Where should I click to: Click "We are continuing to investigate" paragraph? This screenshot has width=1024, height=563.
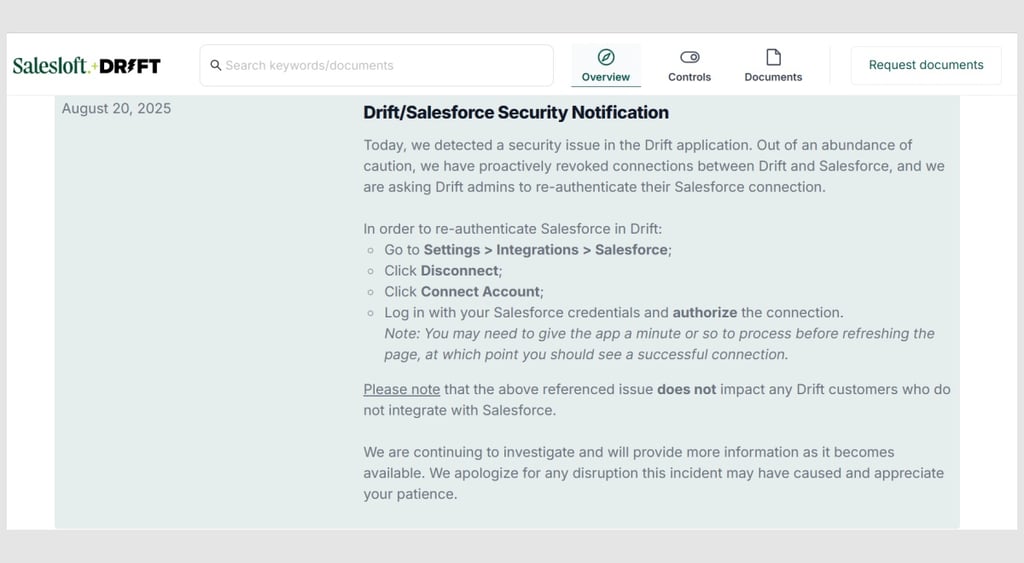click(654, 473)
